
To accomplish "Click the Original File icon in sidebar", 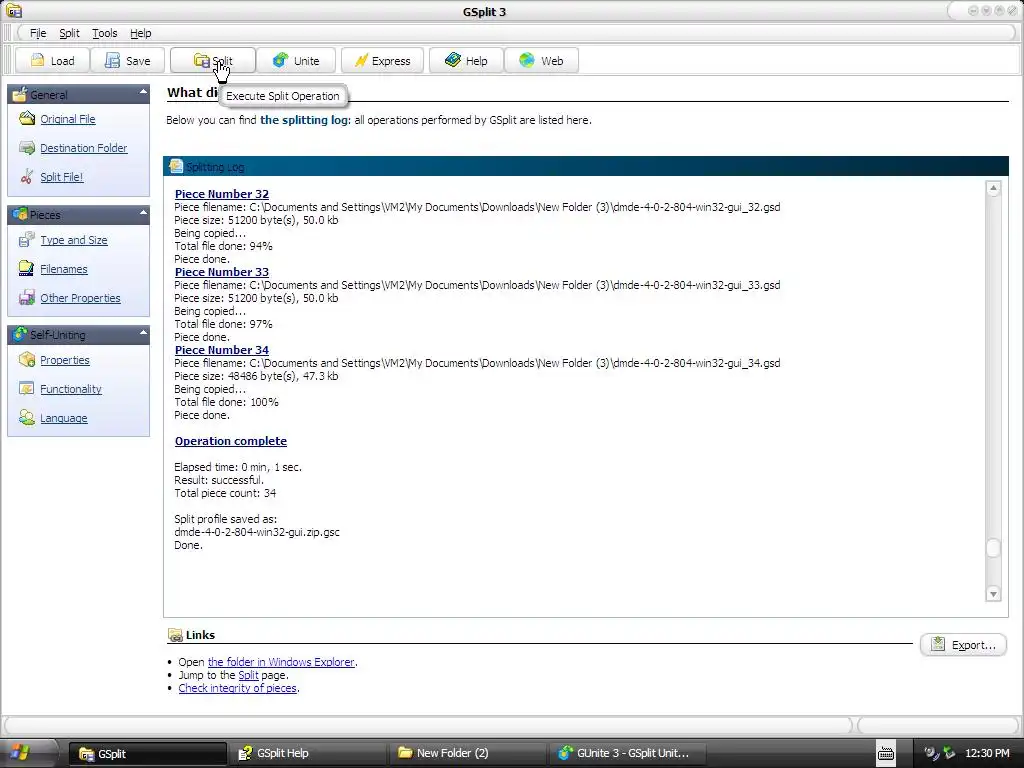I will click(x=27, y=118).
